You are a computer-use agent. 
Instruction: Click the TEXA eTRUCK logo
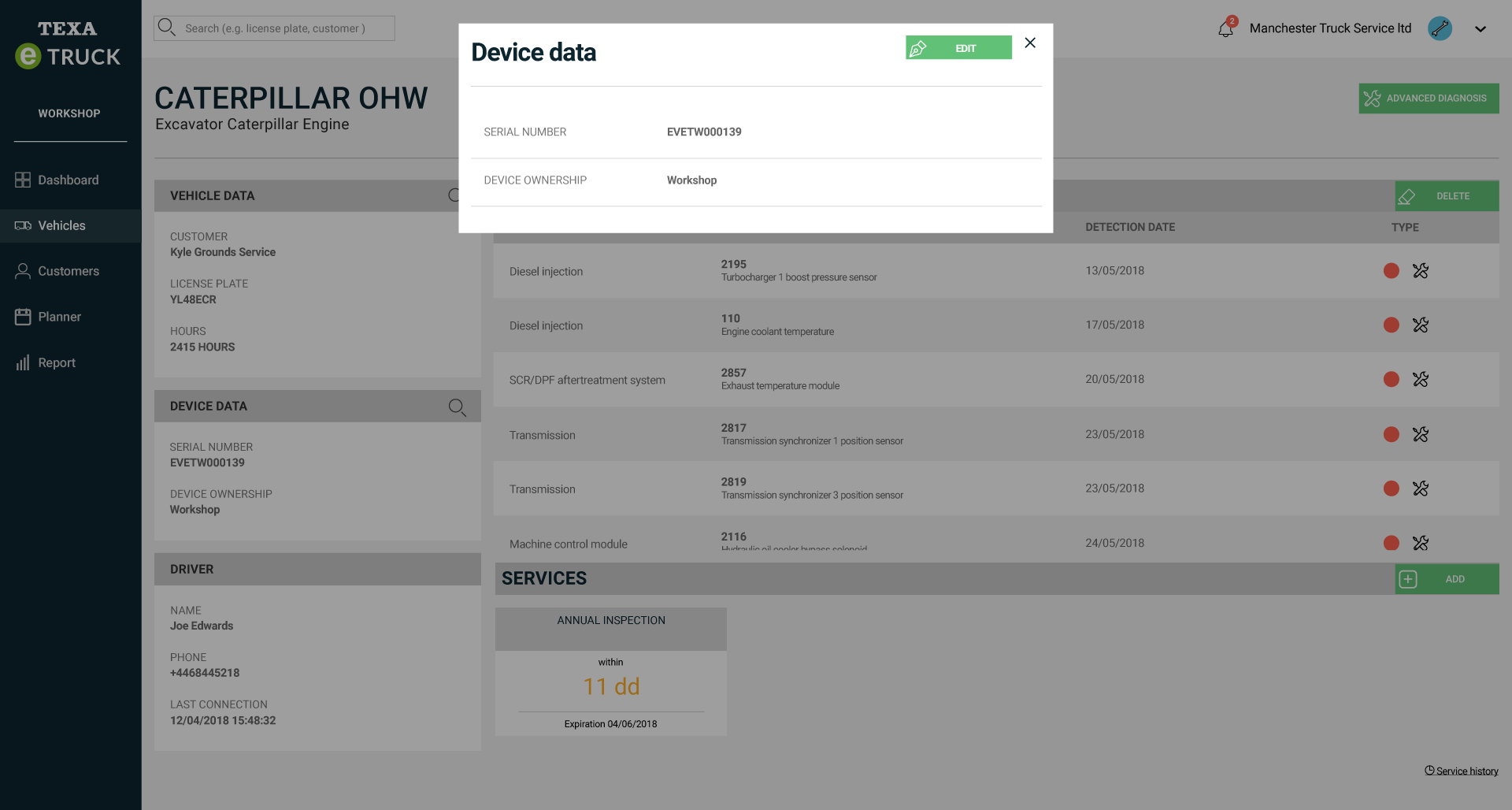coord(68,44)
